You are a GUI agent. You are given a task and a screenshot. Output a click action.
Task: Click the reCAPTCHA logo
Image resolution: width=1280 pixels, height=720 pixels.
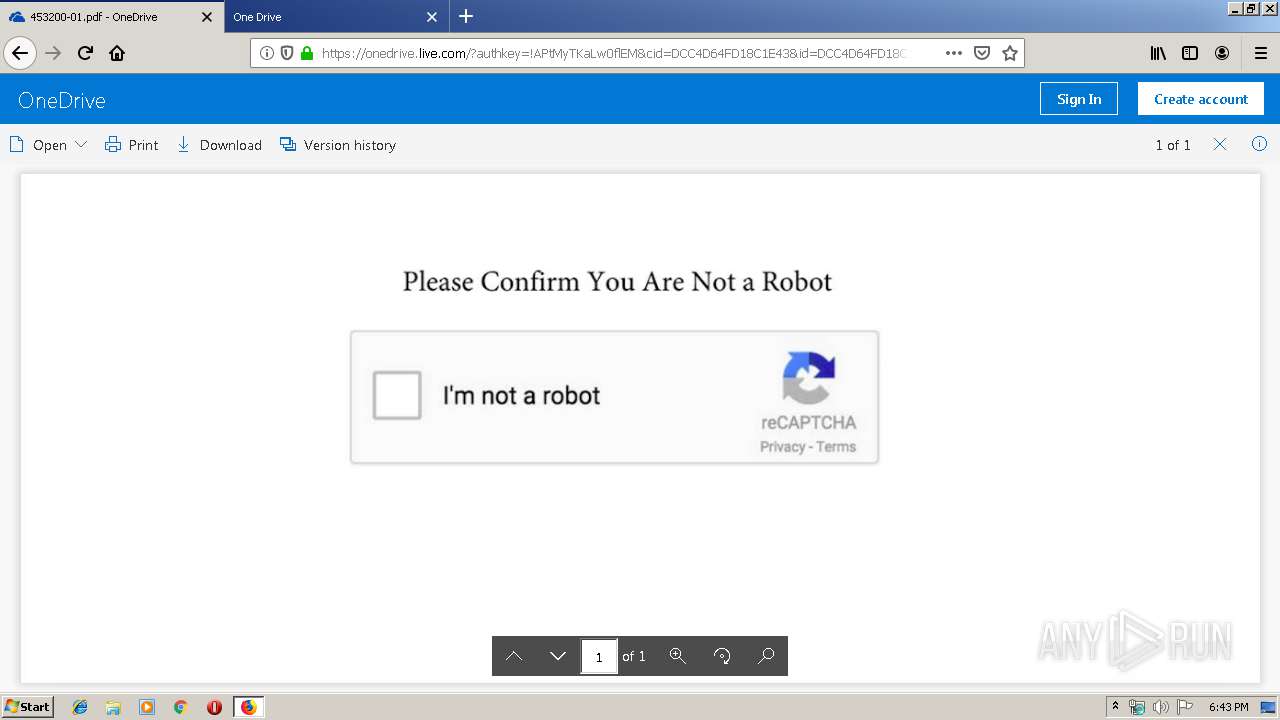(x=808, y=378)
